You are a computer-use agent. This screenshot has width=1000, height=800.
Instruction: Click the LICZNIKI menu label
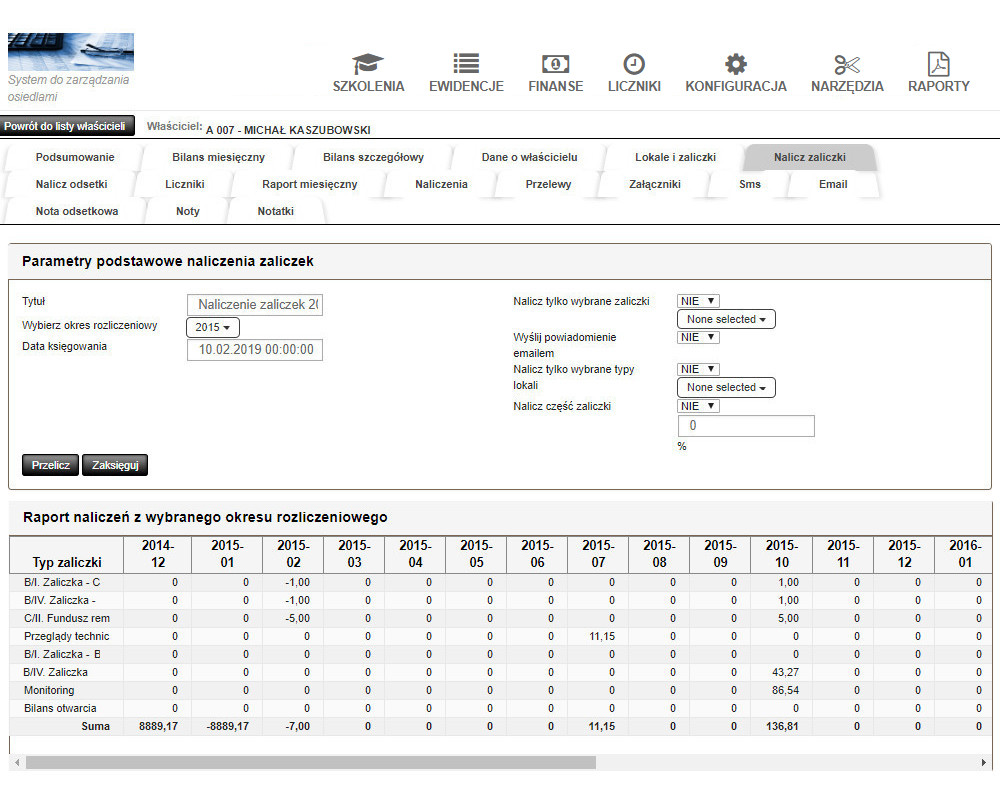pyautogui.click(x=634, y=87)
